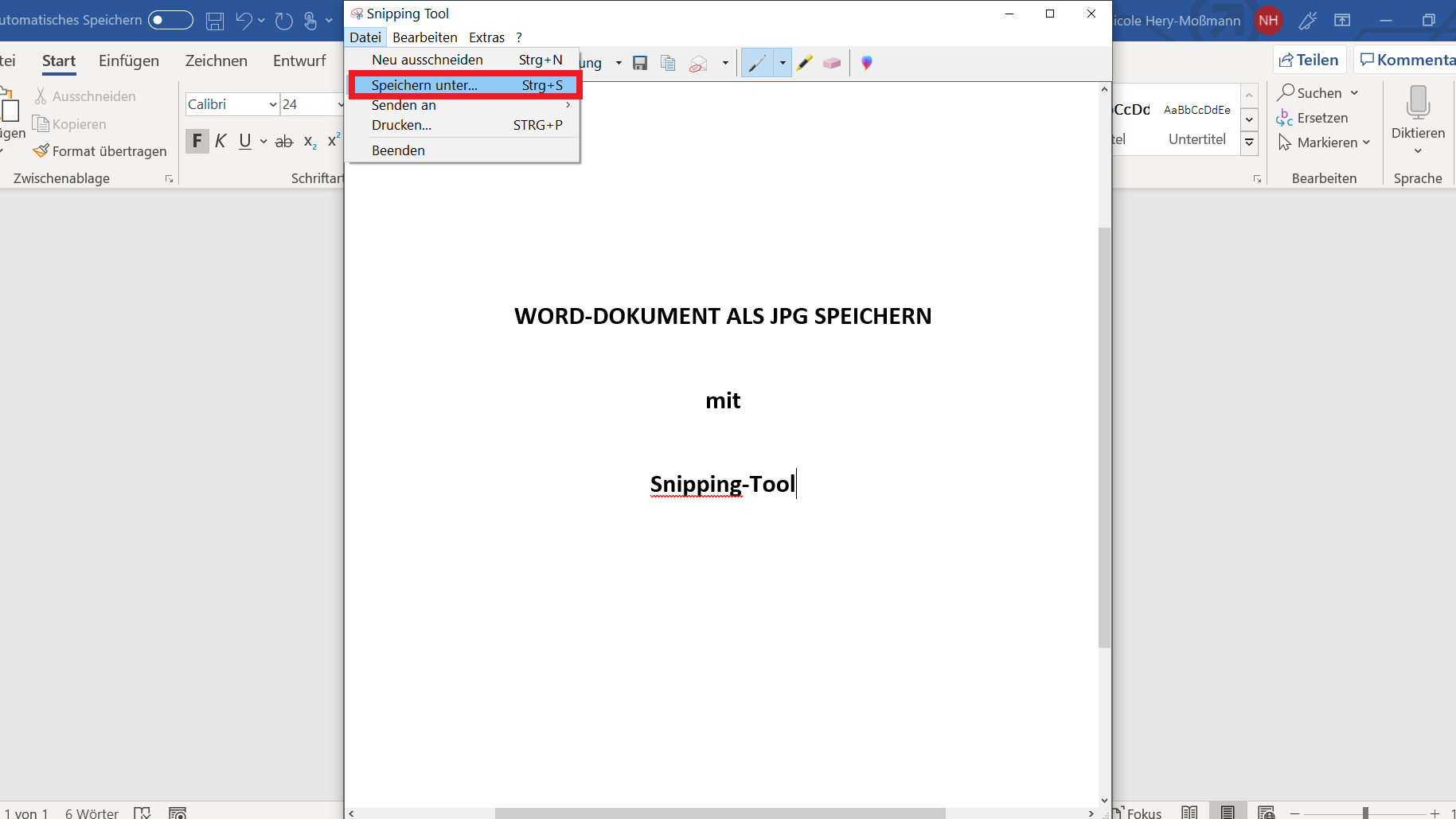
Task: Click the Snipping Tool send snip email icon
Action: [x=698, y=64]
